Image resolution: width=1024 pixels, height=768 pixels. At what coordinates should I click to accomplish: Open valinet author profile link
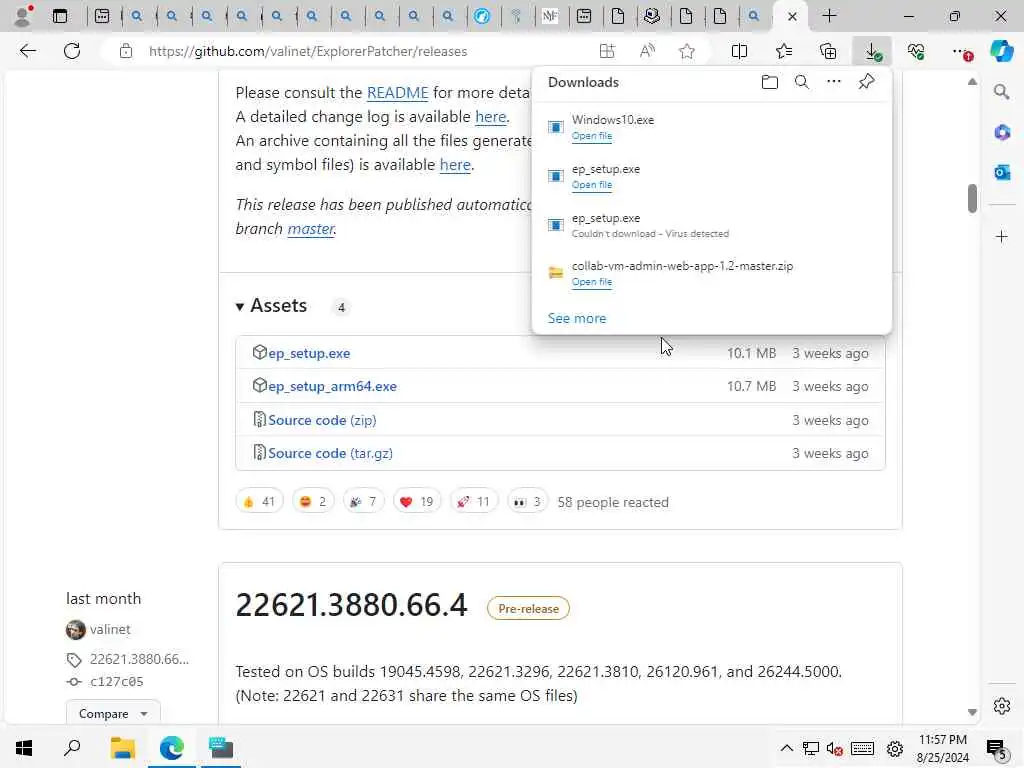pyautogui.click(x=110, y=630)
